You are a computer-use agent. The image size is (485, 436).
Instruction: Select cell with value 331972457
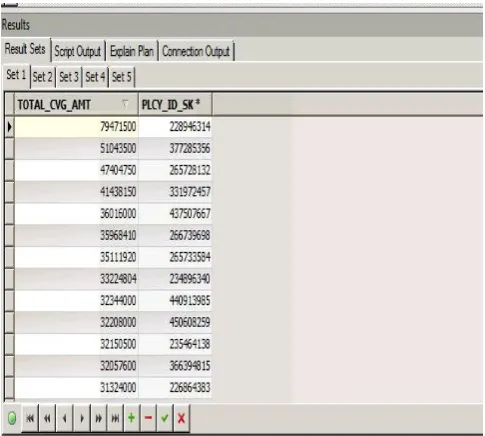pyautogui.click(x=175, y=192)
